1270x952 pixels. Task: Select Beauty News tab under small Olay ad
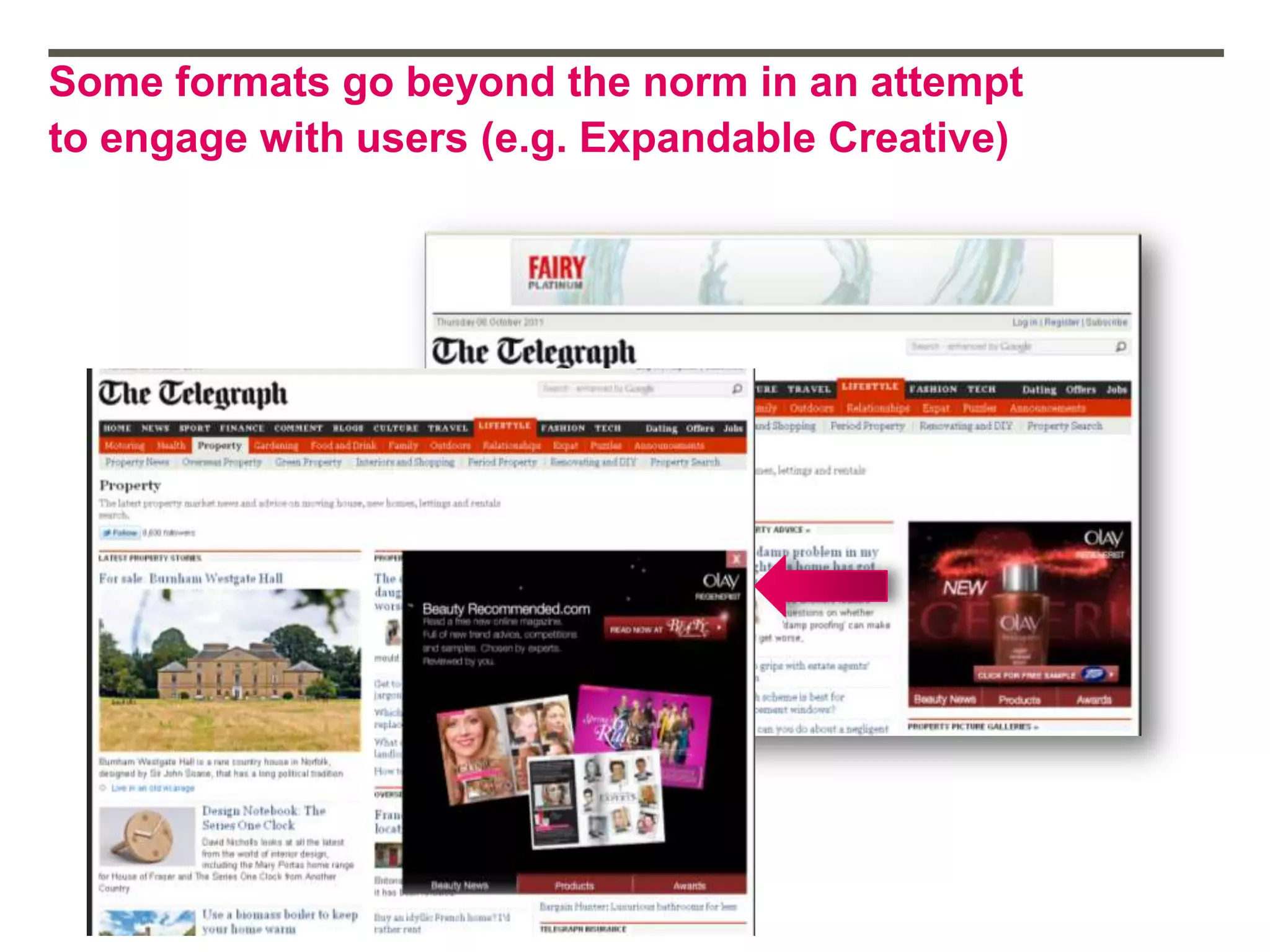[x=945, y=699]
